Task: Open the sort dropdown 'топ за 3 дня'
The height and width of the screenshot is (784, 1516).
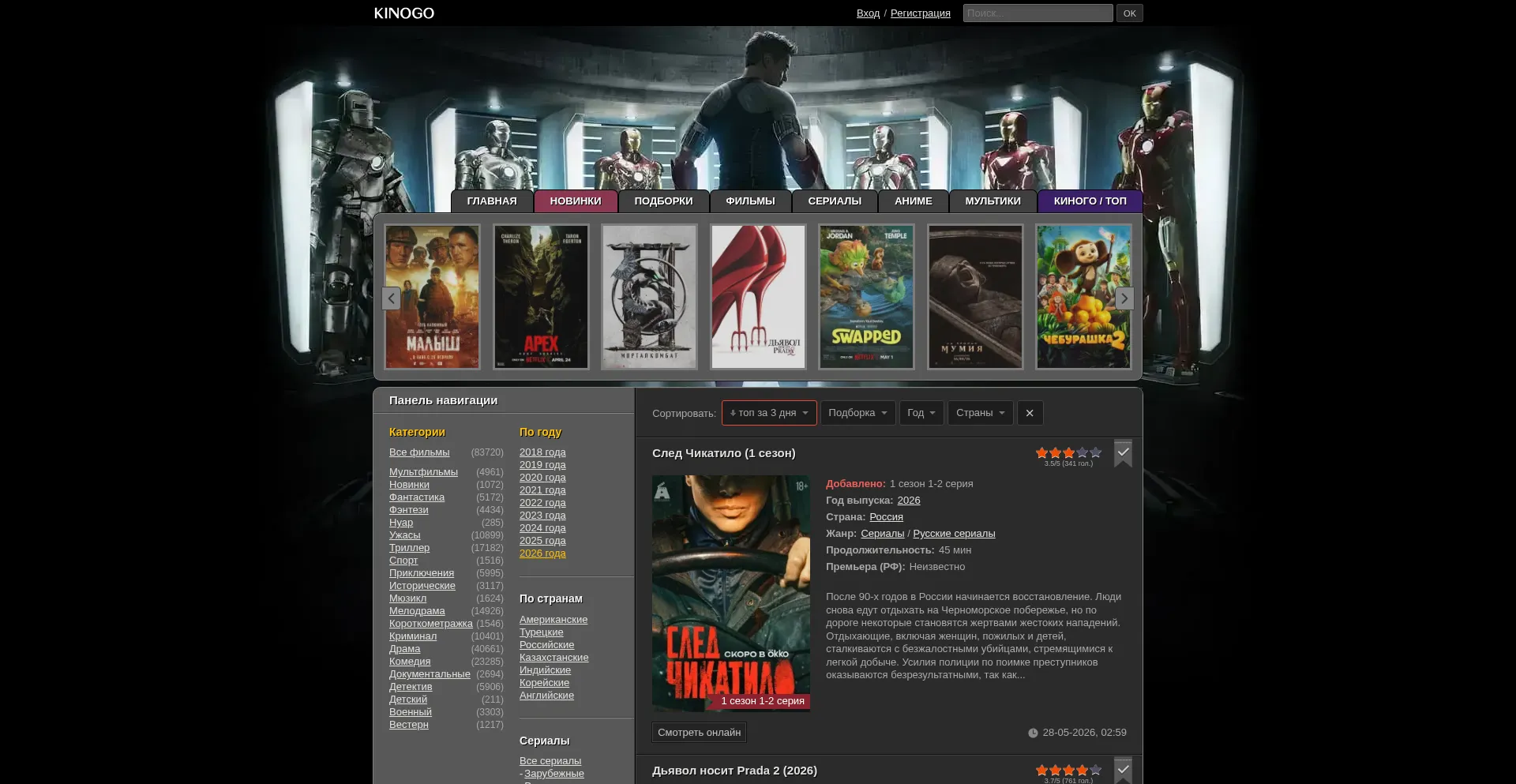Action: (x=769, y=413)
